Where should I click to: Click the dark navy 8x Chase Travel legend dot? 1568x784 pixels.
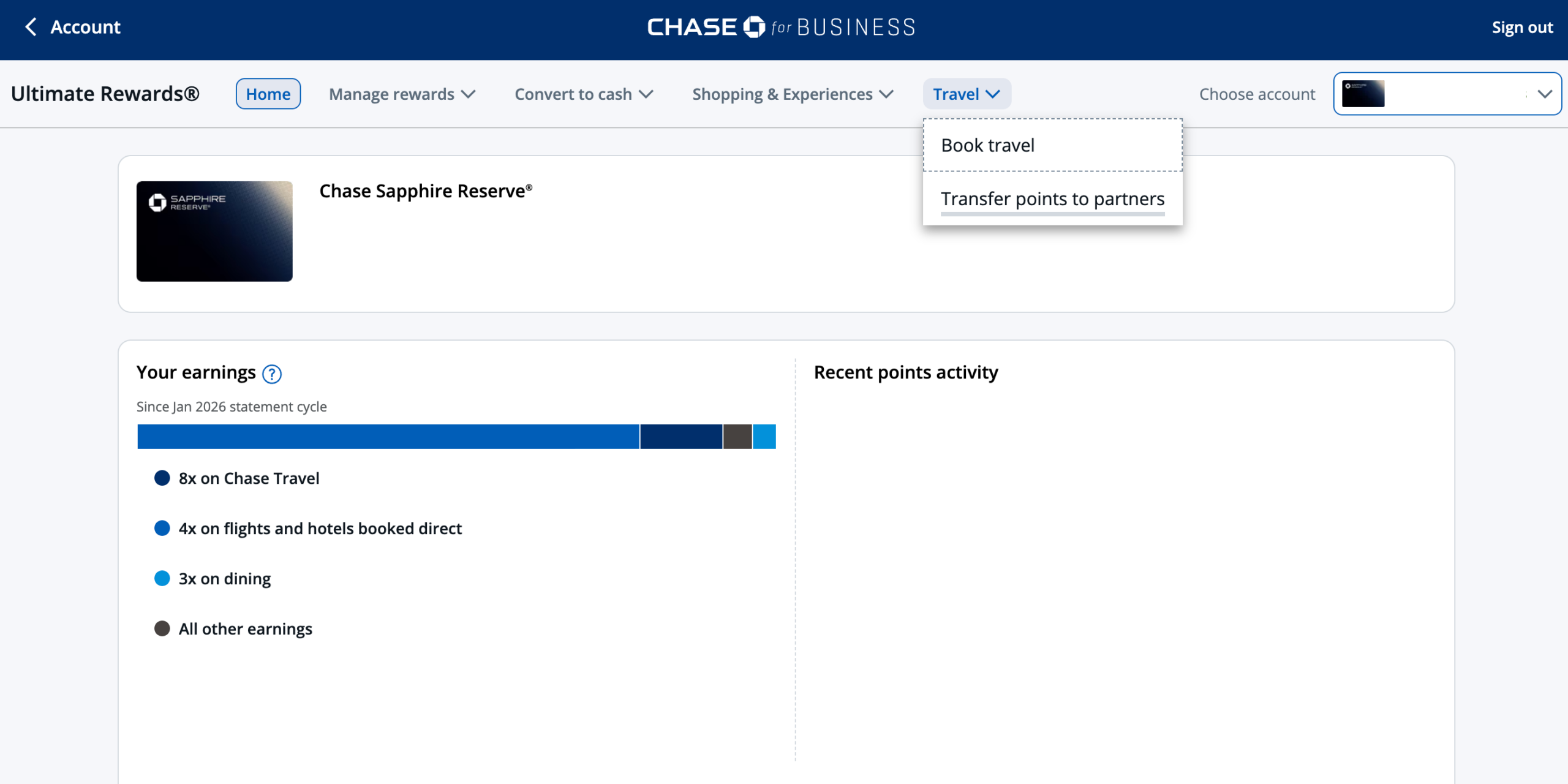click(x=162, y=478)
